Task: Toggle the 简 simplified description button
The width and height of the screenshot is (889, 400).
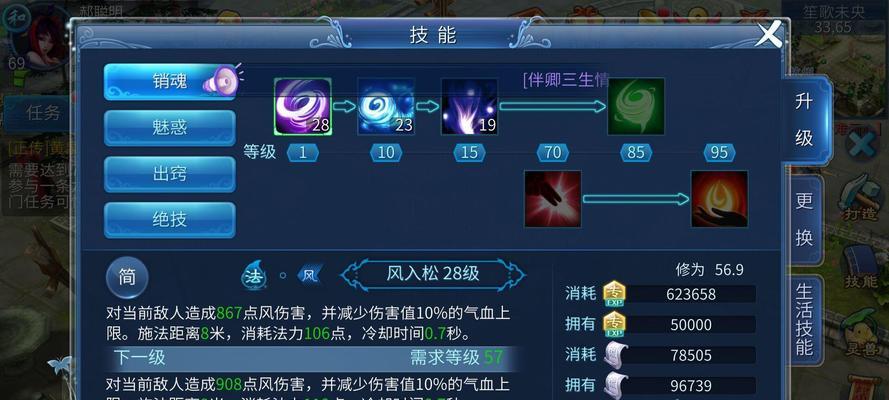Action: pyautogui.click(x=127, y=278)
